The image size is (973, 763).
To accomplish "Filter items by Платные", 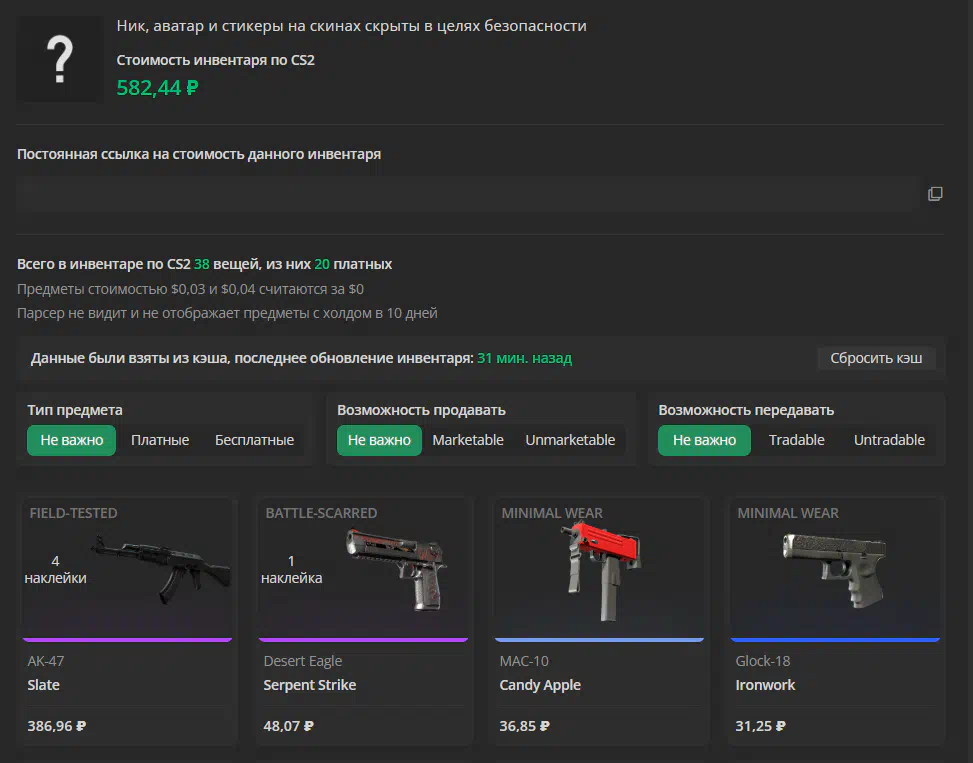I will tap(160, 440).
